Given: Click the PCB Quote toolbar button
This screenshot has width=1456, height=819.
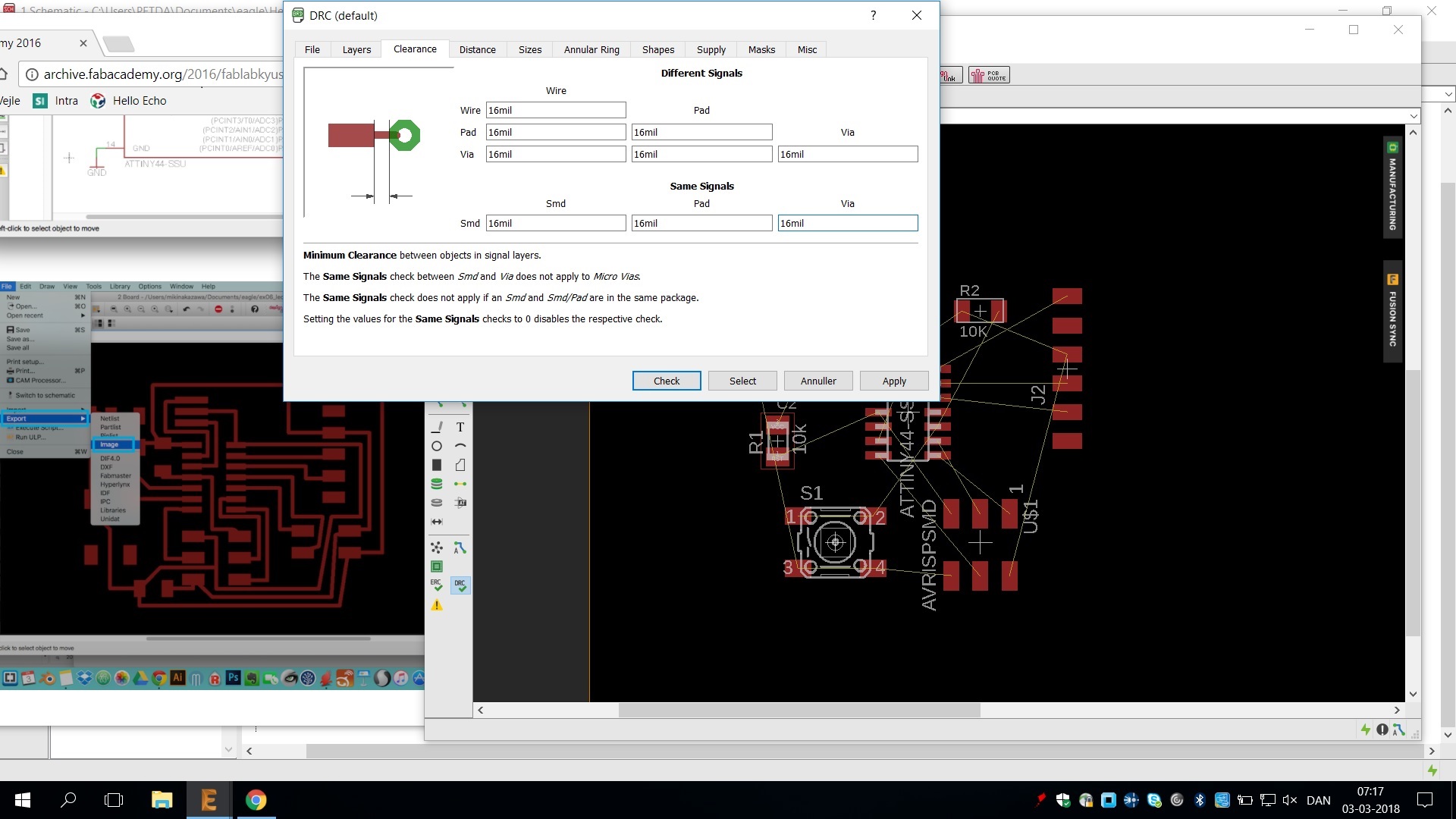Looking at the screenshot, I should (989, 75).
